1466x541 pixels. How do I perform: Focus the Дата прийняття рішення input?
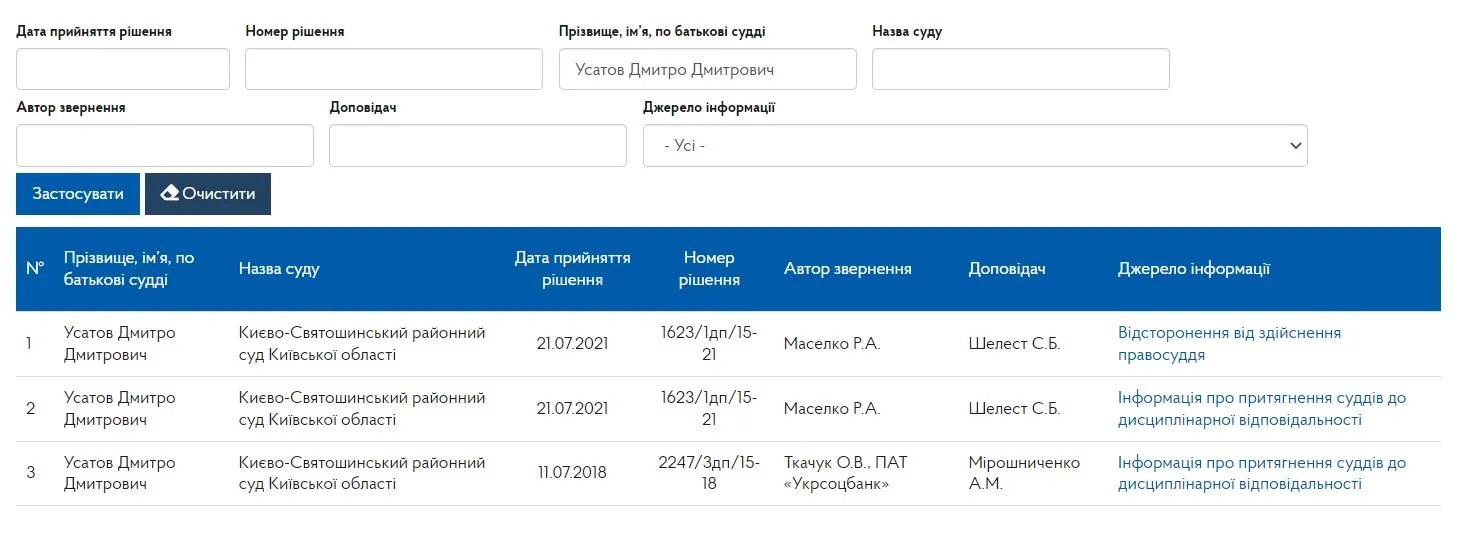click(123, 69)
